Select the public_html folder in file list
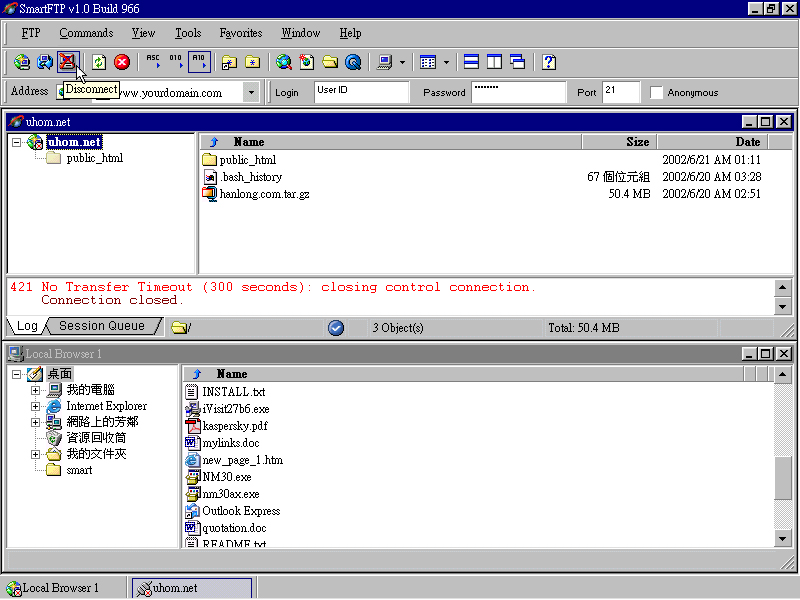The width and height of the screenshot is (800, 600). tap(248, 160)
